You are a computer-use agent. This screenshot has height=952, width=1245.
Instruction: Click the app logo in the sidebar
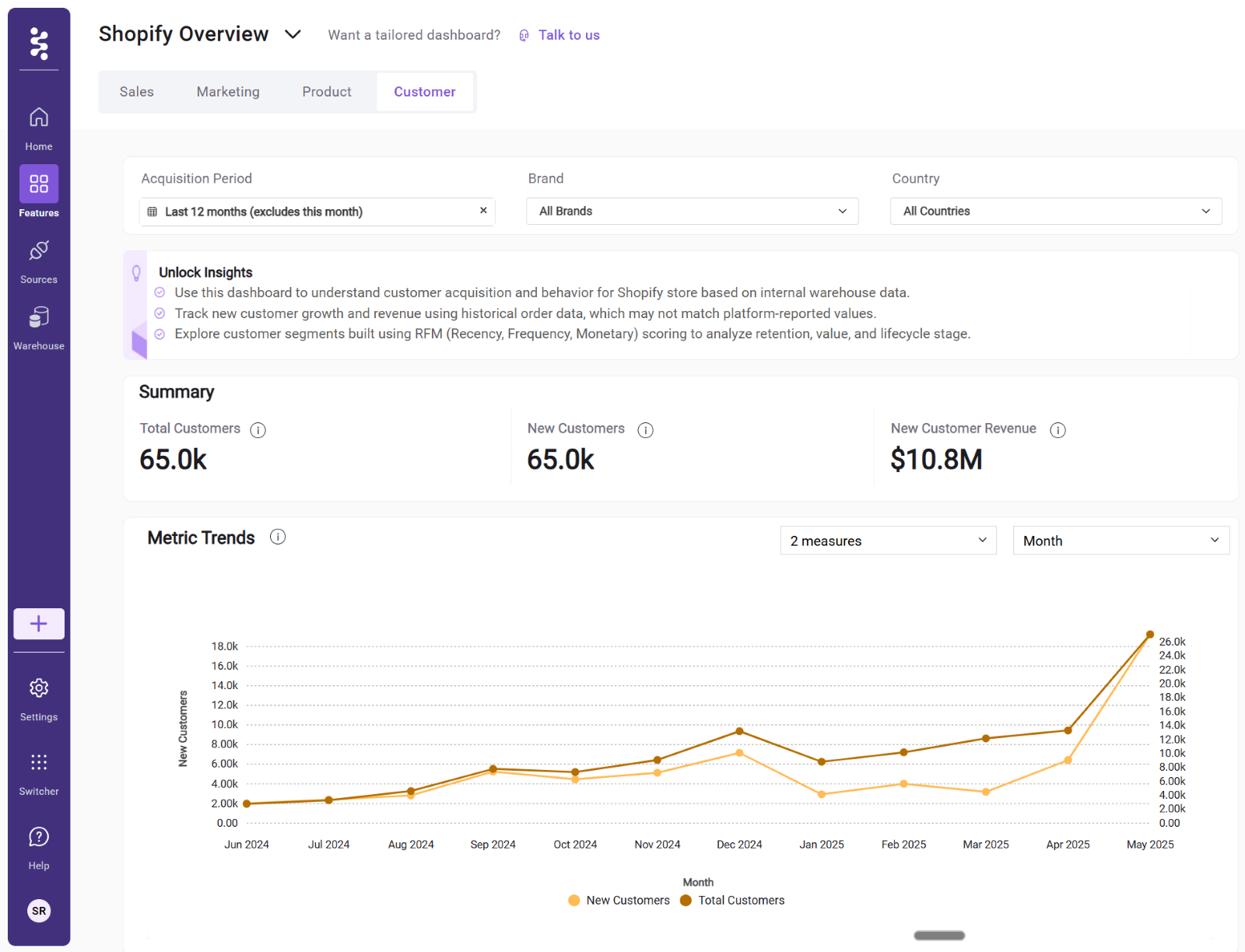coord(39,43)
